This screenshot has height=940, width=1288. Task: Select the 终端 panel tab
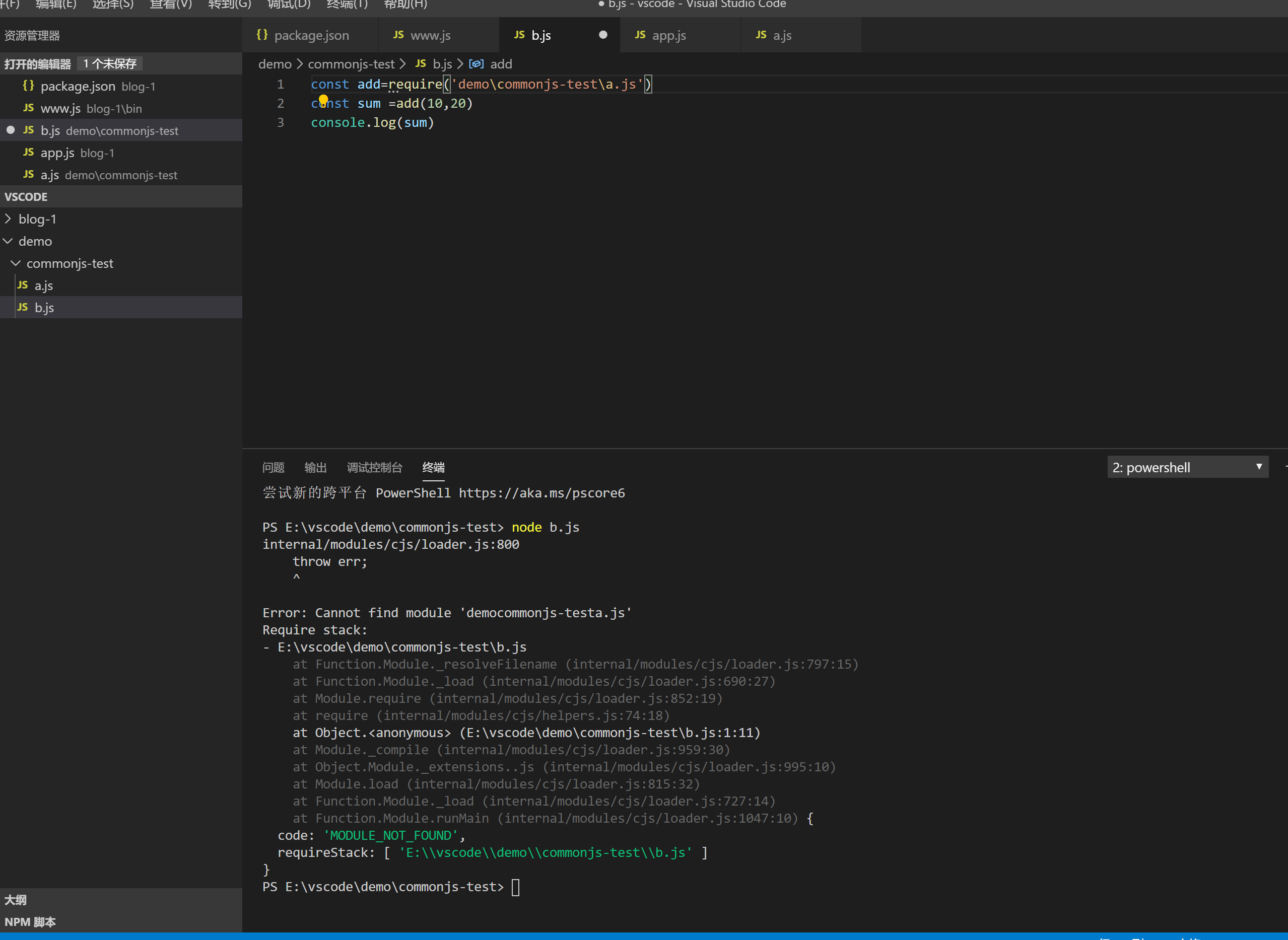(433, 467)
